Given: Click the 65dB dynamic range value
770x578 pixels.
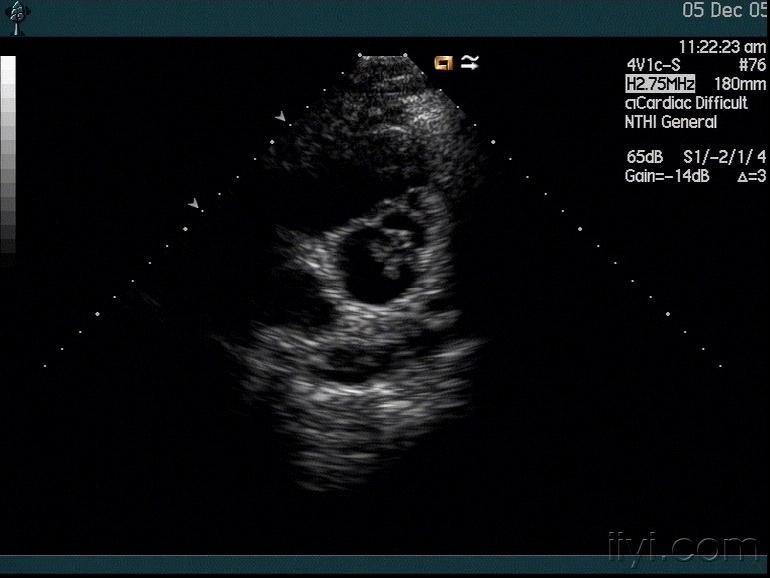Looking at the screenshot, I should click(645, 157).
